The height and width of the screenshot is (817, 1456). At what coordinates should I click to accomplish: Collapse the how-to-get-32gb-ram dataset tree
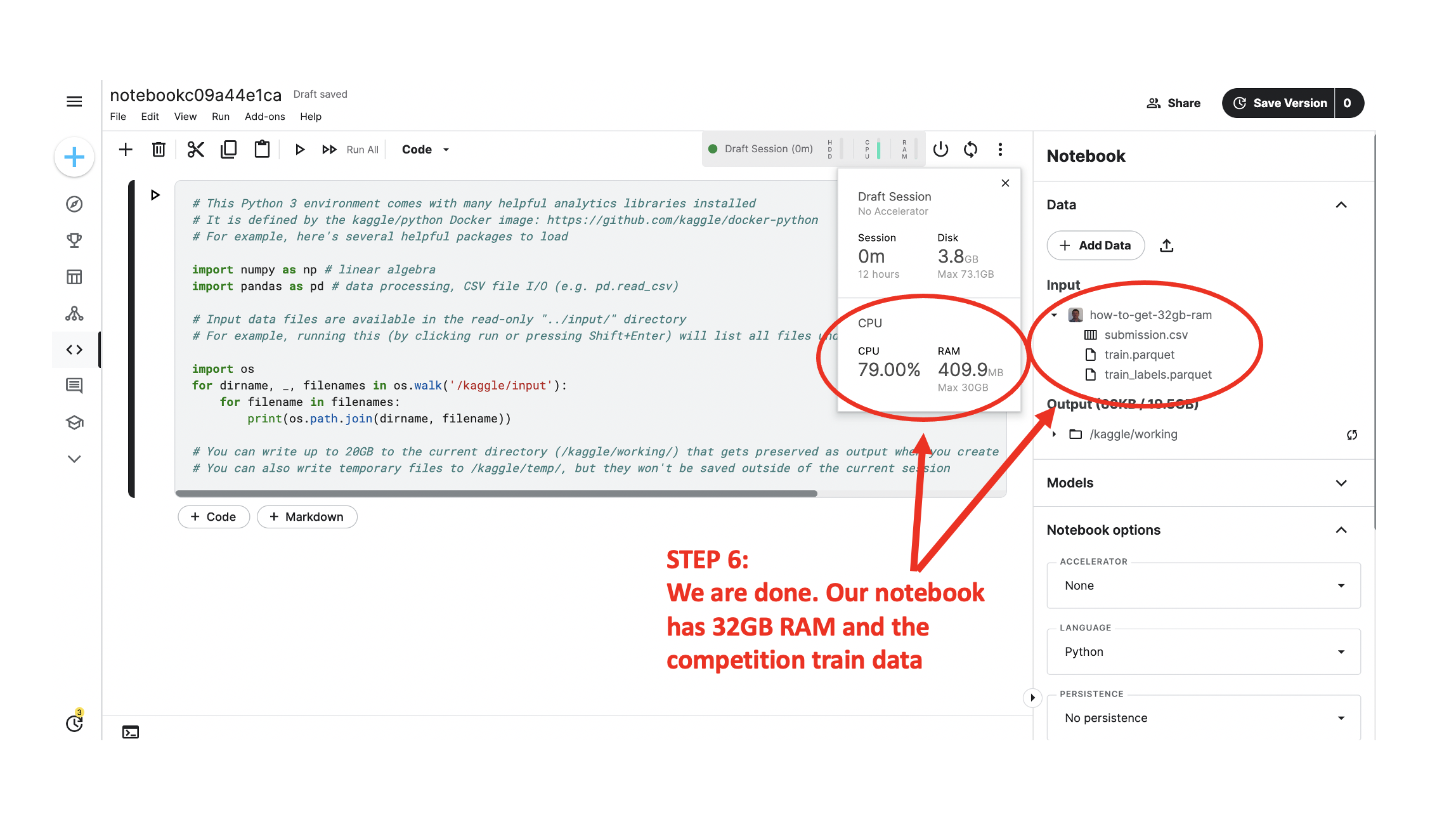tap(1054, 315)
